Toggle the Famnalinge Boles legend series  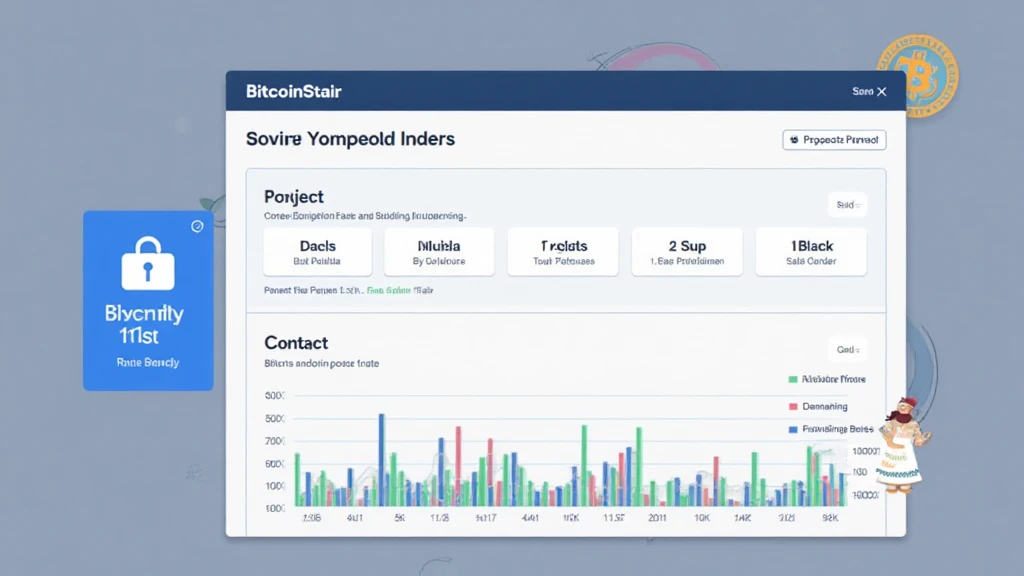[x=831, y=429]
